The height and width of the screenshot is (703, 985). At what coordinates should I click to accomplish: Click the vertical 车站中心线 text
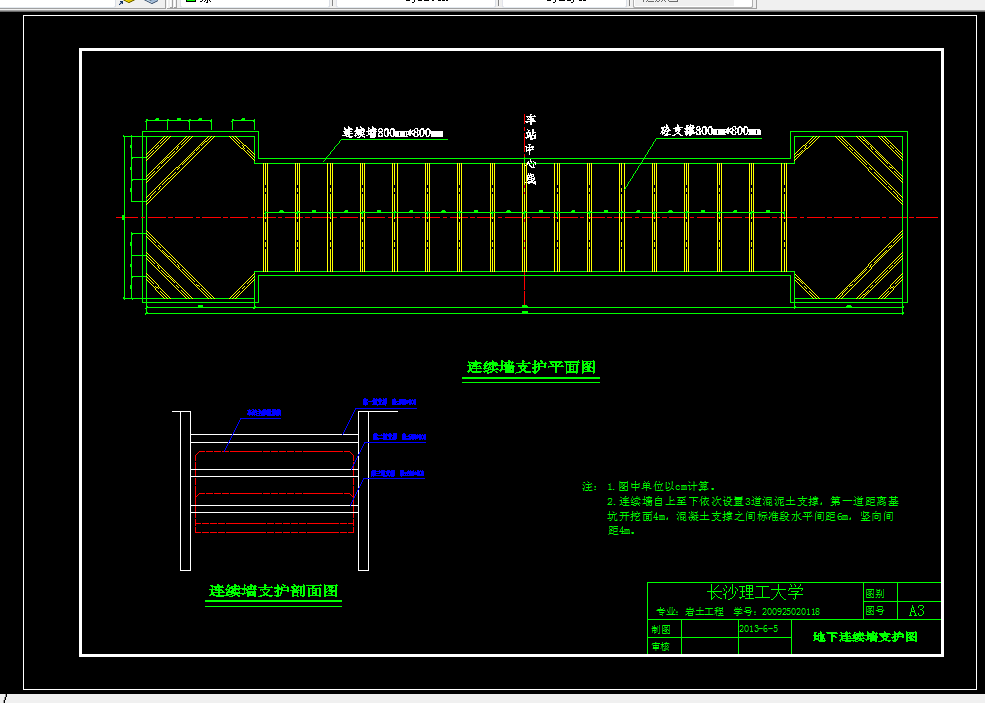tap(530, 149)
